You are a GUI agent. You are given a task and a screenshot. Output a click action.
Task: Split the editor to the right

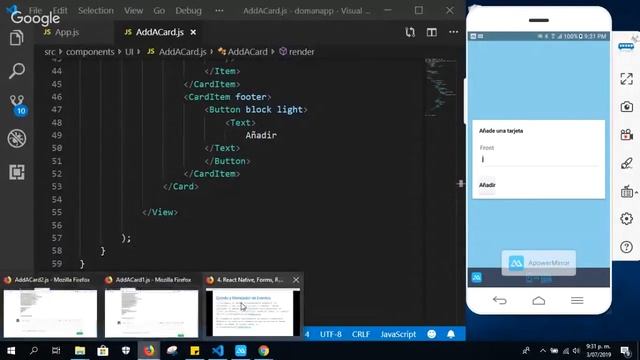pyautogui.click(x=432, y=32)
